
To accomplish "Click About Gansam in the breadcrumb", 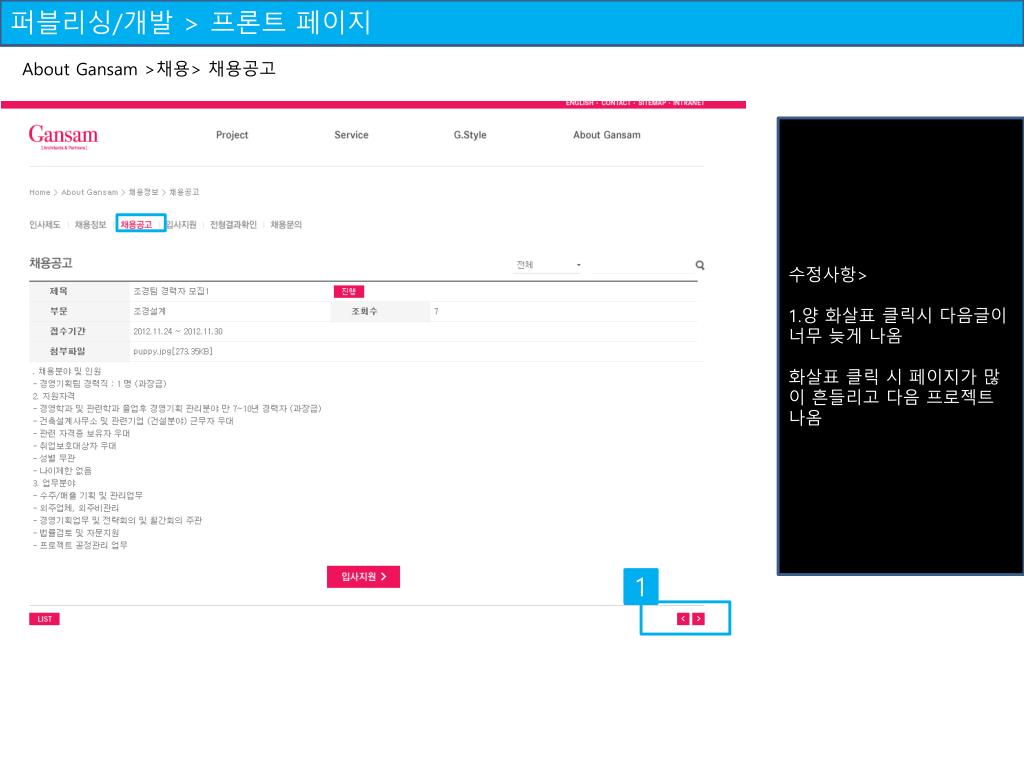I will tap(89, 192).
